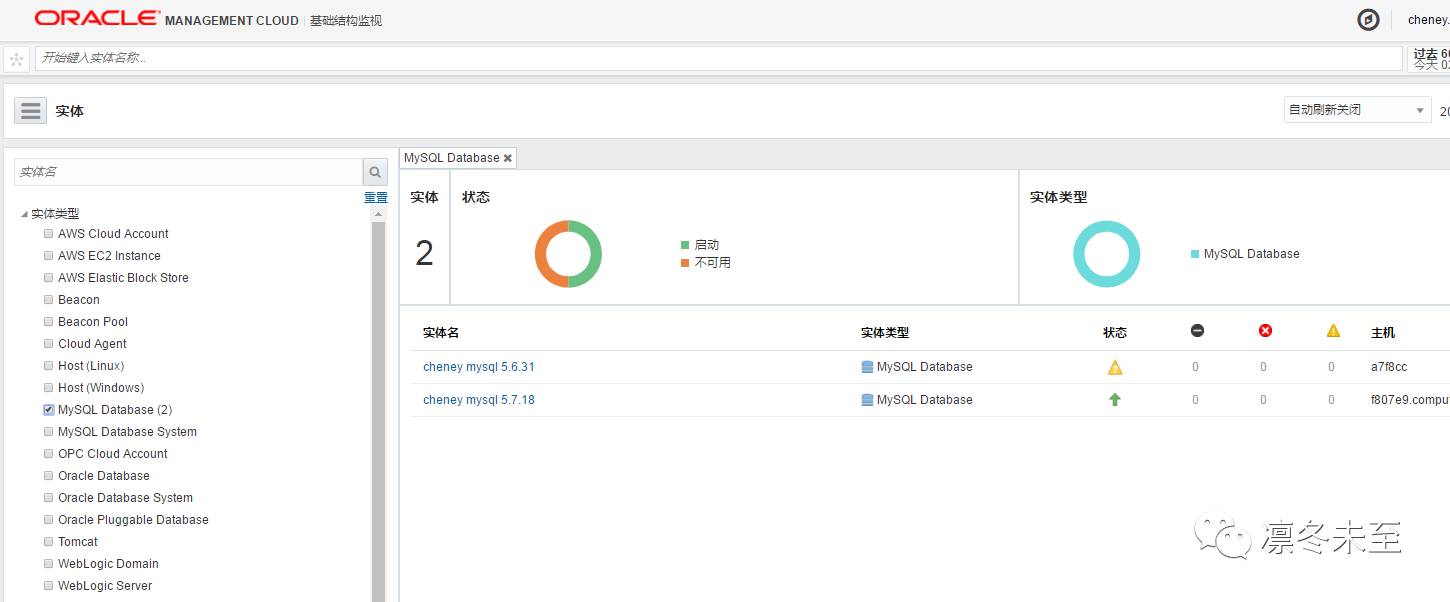Check Oracle Database System checkbox

48,498
